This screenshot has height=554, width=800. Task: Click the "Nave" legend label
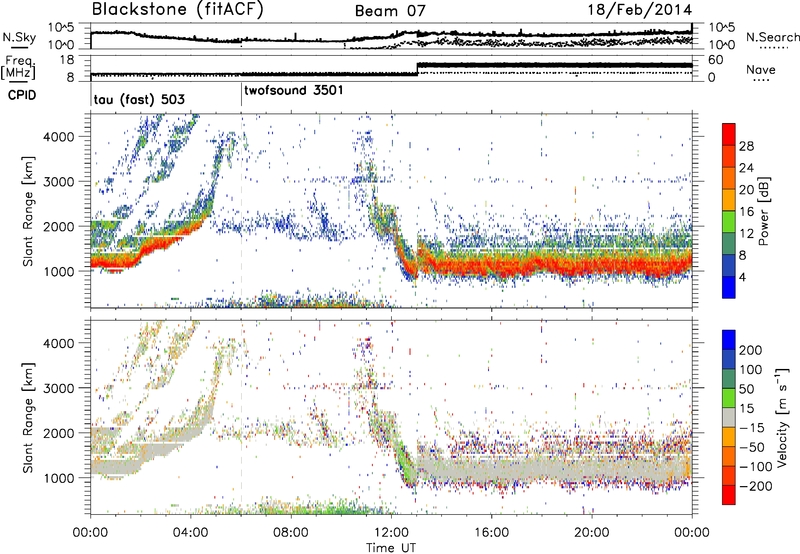tap(760, 70)
